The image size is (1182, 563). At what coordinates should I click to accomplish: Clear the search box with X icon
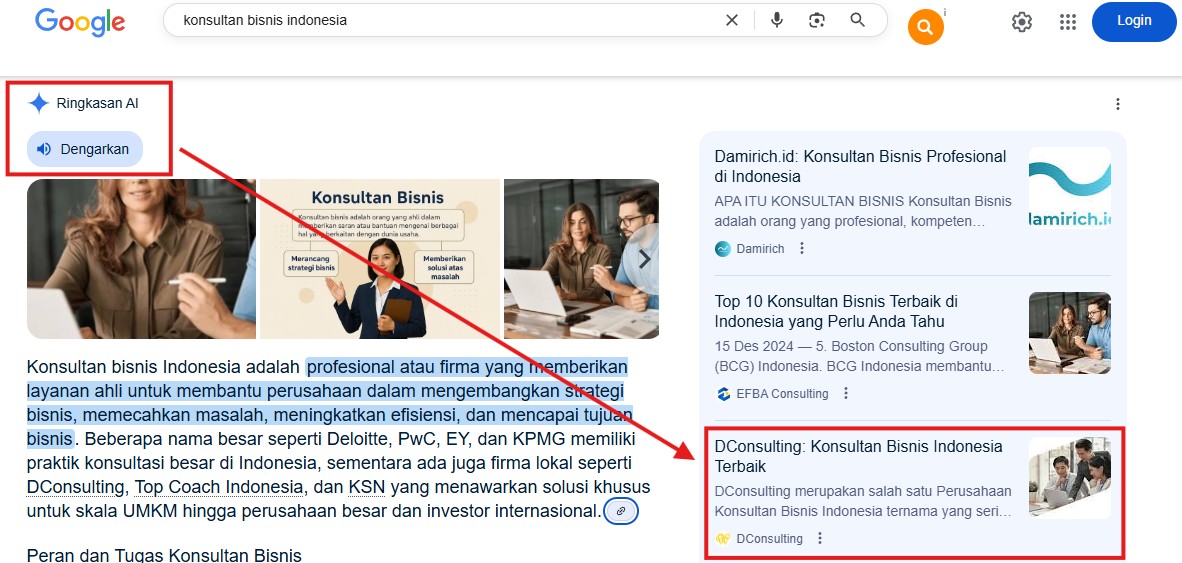(731, 20)
